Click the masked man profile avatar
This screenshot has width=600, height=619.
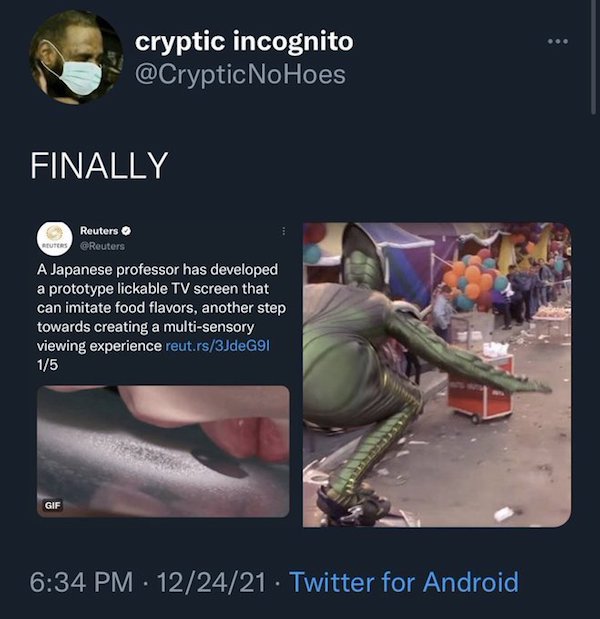(x=73, y=60)
